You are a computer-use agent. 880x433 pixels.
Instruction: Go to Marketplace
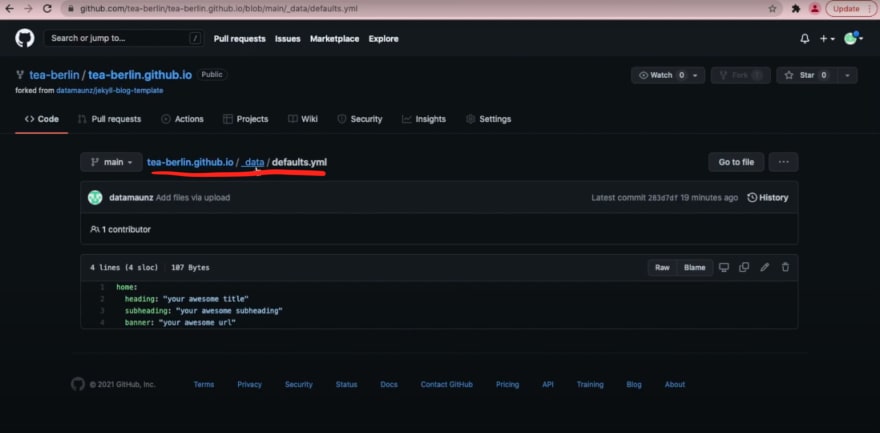334,39
